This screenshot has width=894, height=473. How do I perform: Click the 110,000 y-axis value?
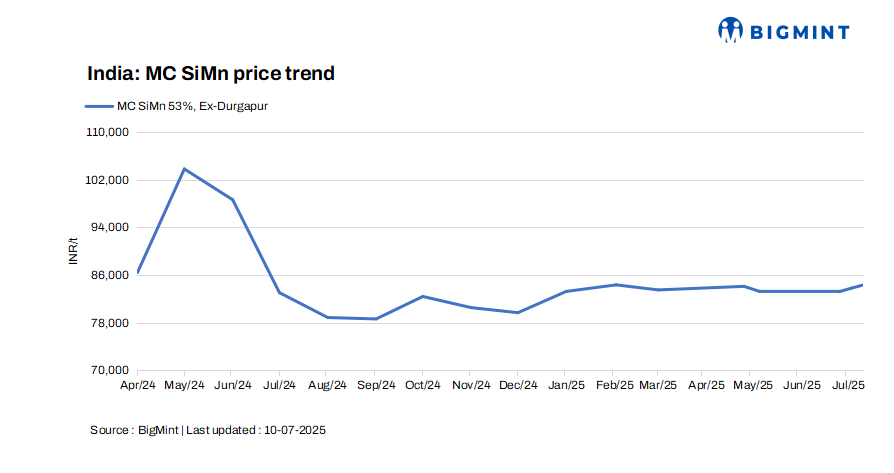coord(111,132)
